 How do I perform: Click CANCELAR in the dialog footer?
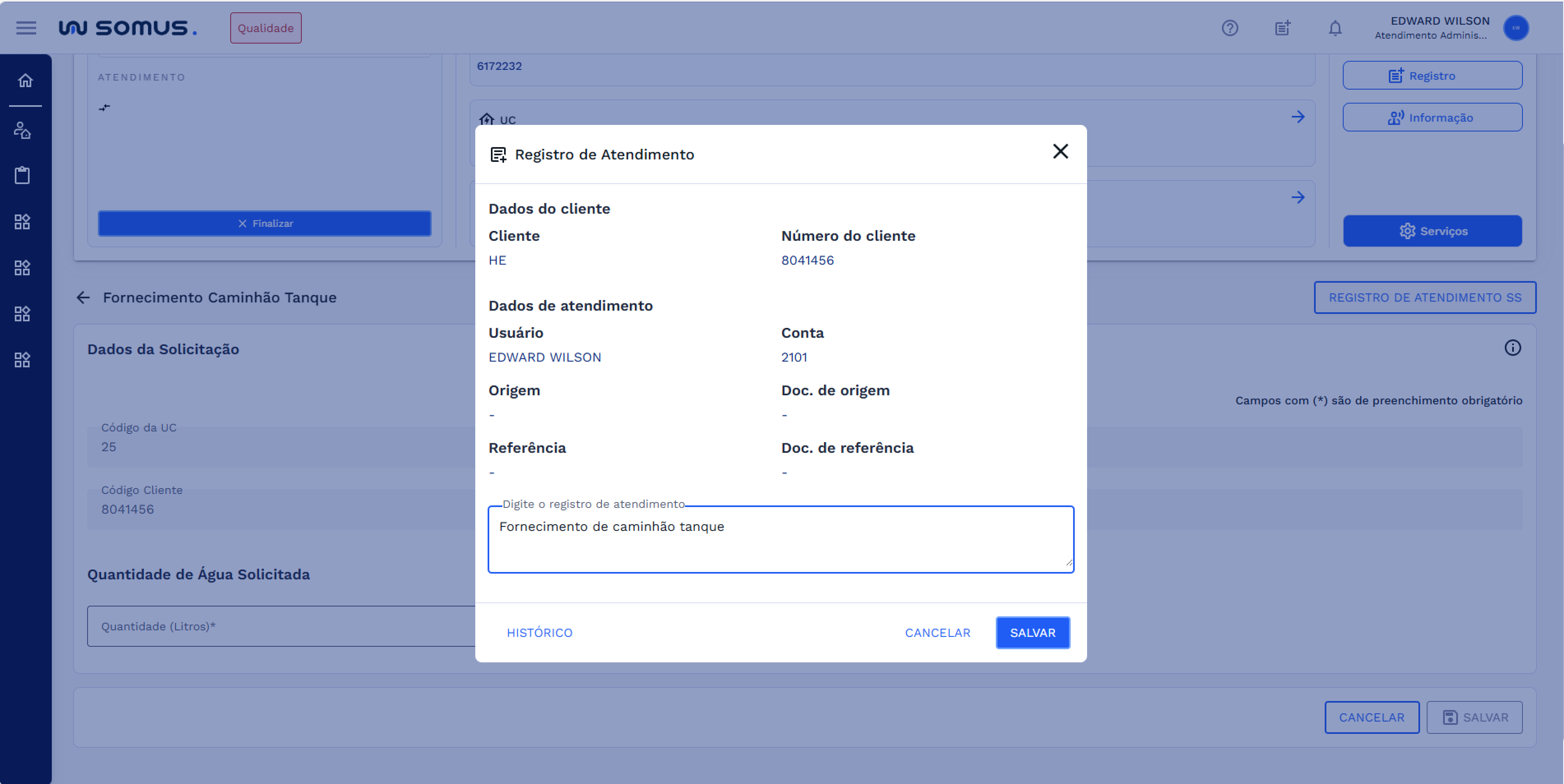coord(937,632)
